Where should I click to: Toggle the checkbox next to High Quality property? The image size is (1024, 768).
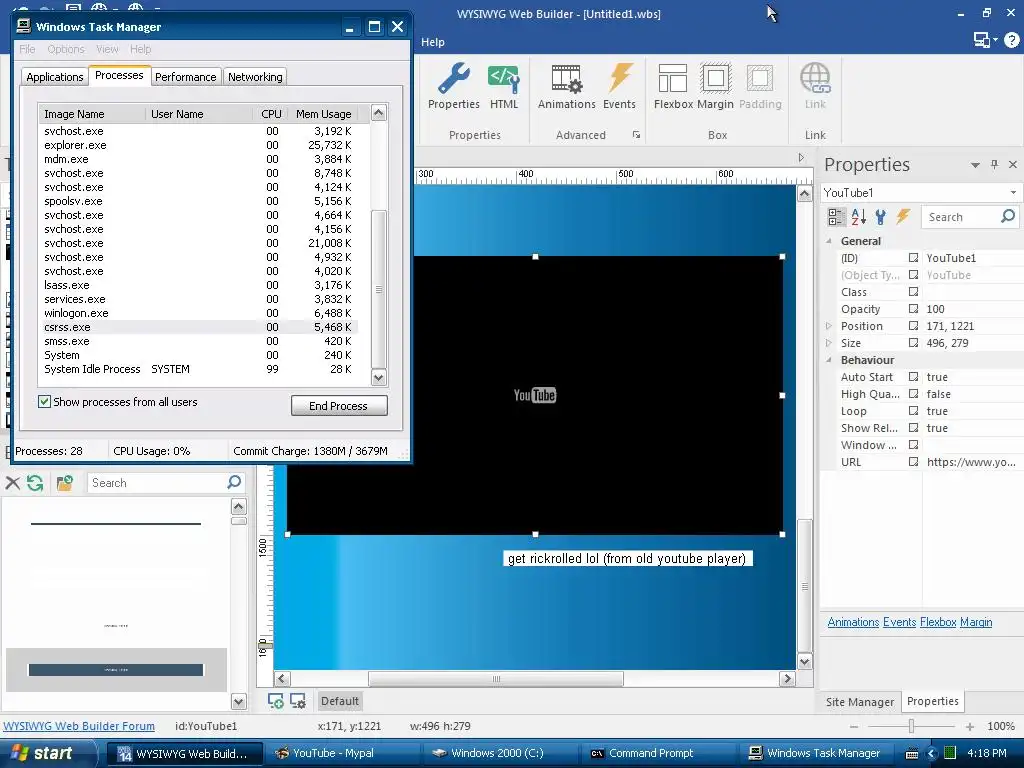[914, 394]
